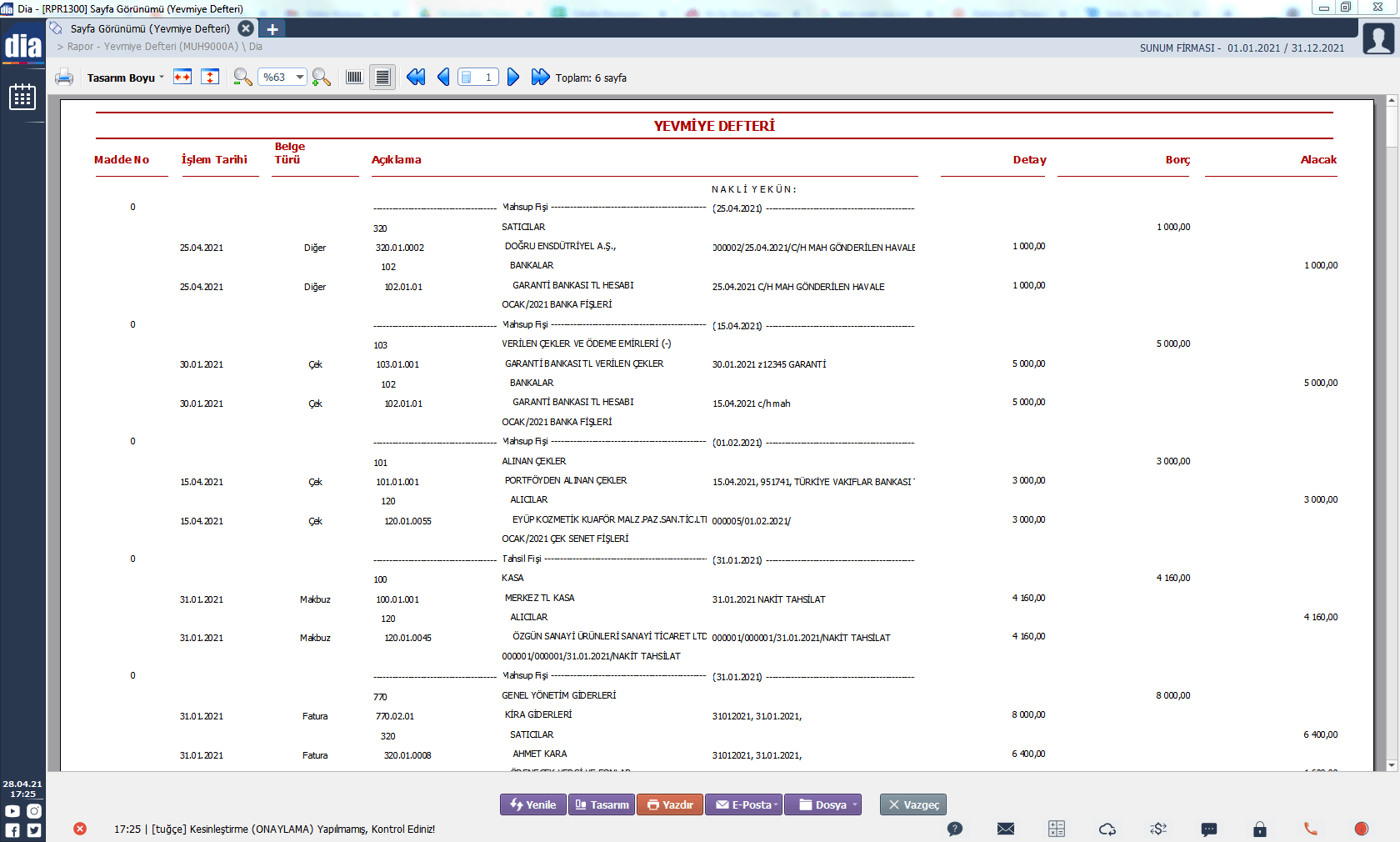Click the page number input field

pyautogui.click(x=478, y=78)
